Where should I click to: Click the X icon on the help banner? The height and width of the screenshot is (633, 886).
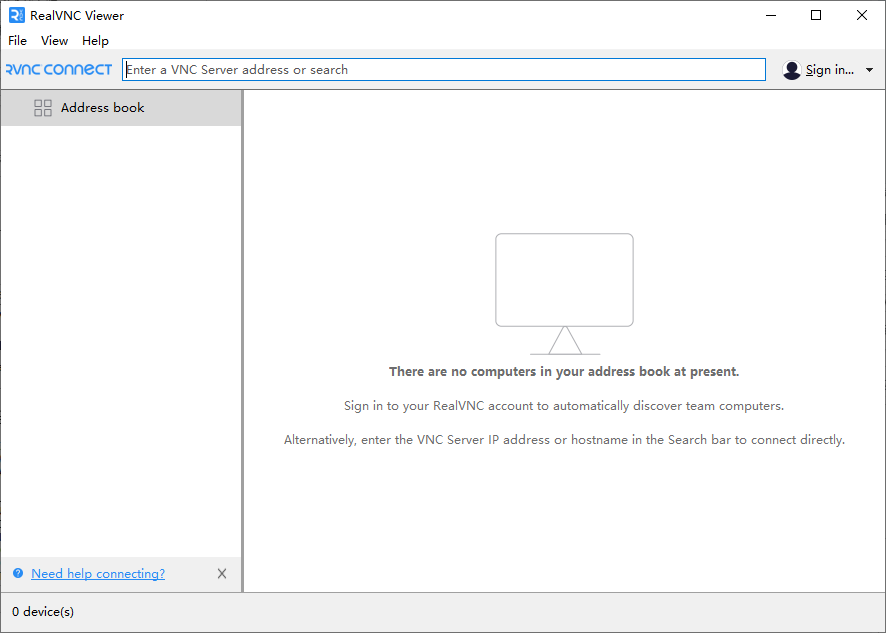point(222,573)
